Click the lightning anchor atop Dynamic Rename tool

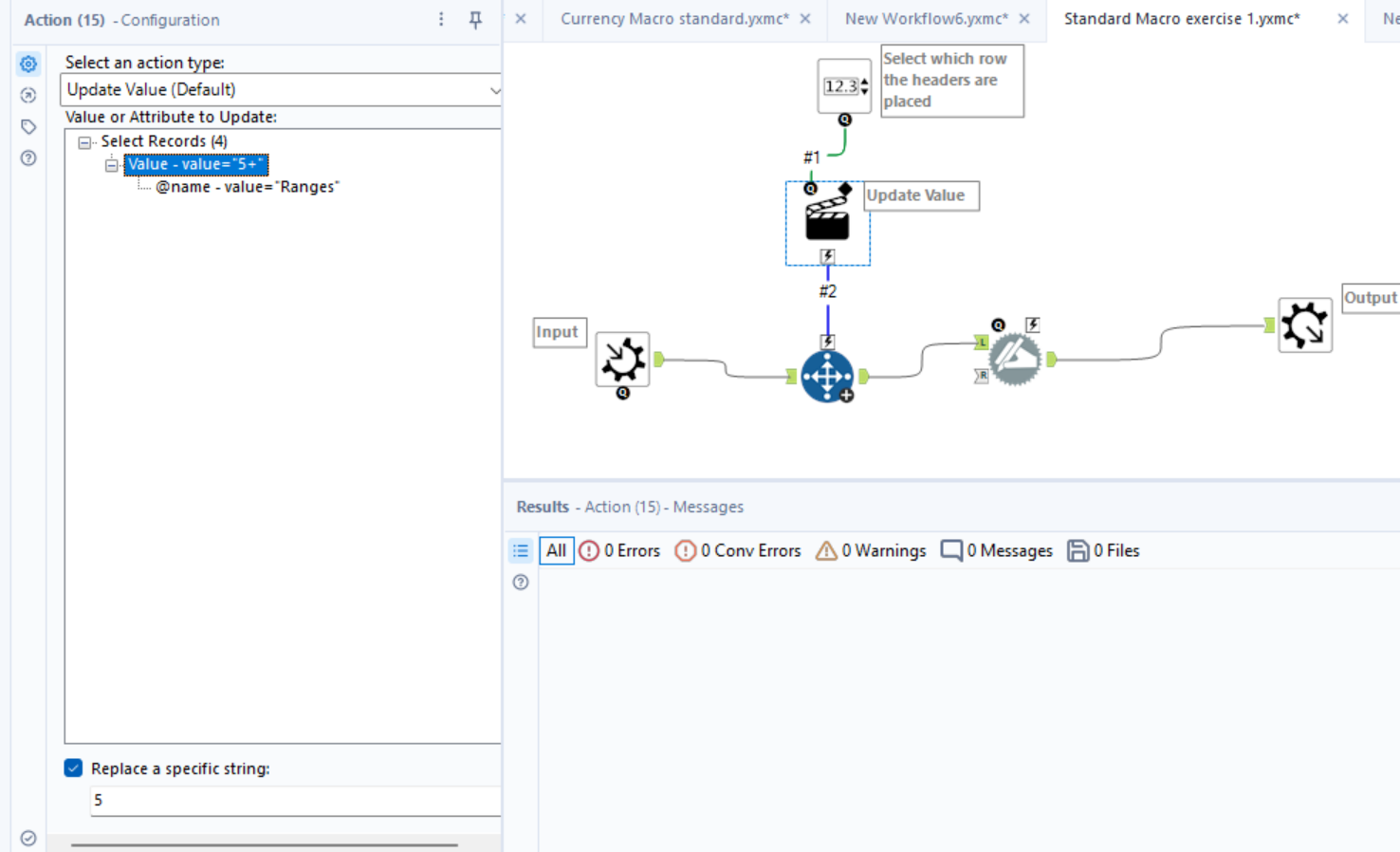click(x=1033, y=324)
